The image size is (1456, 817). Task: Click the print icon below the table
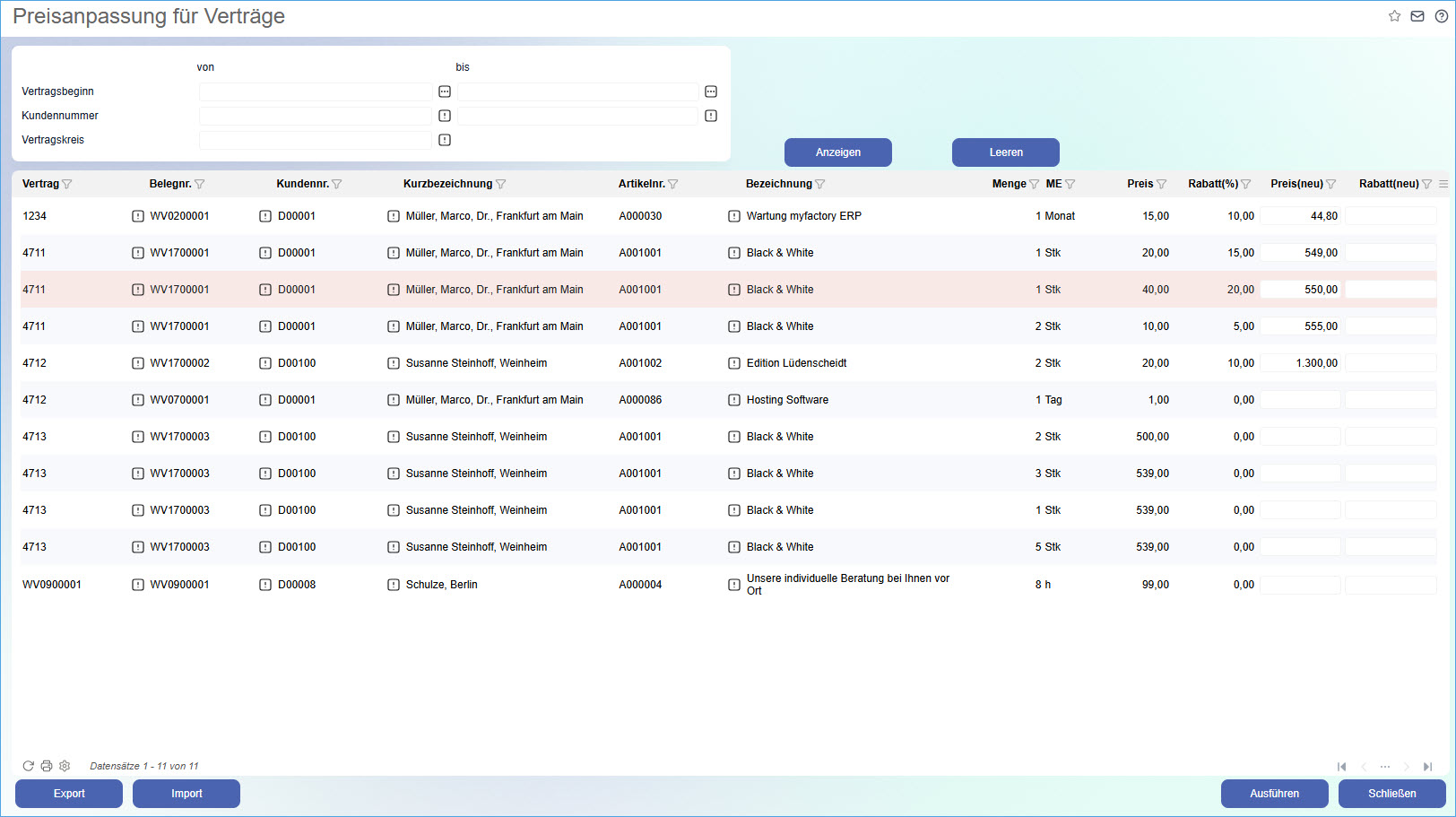(x=47, y=766)
